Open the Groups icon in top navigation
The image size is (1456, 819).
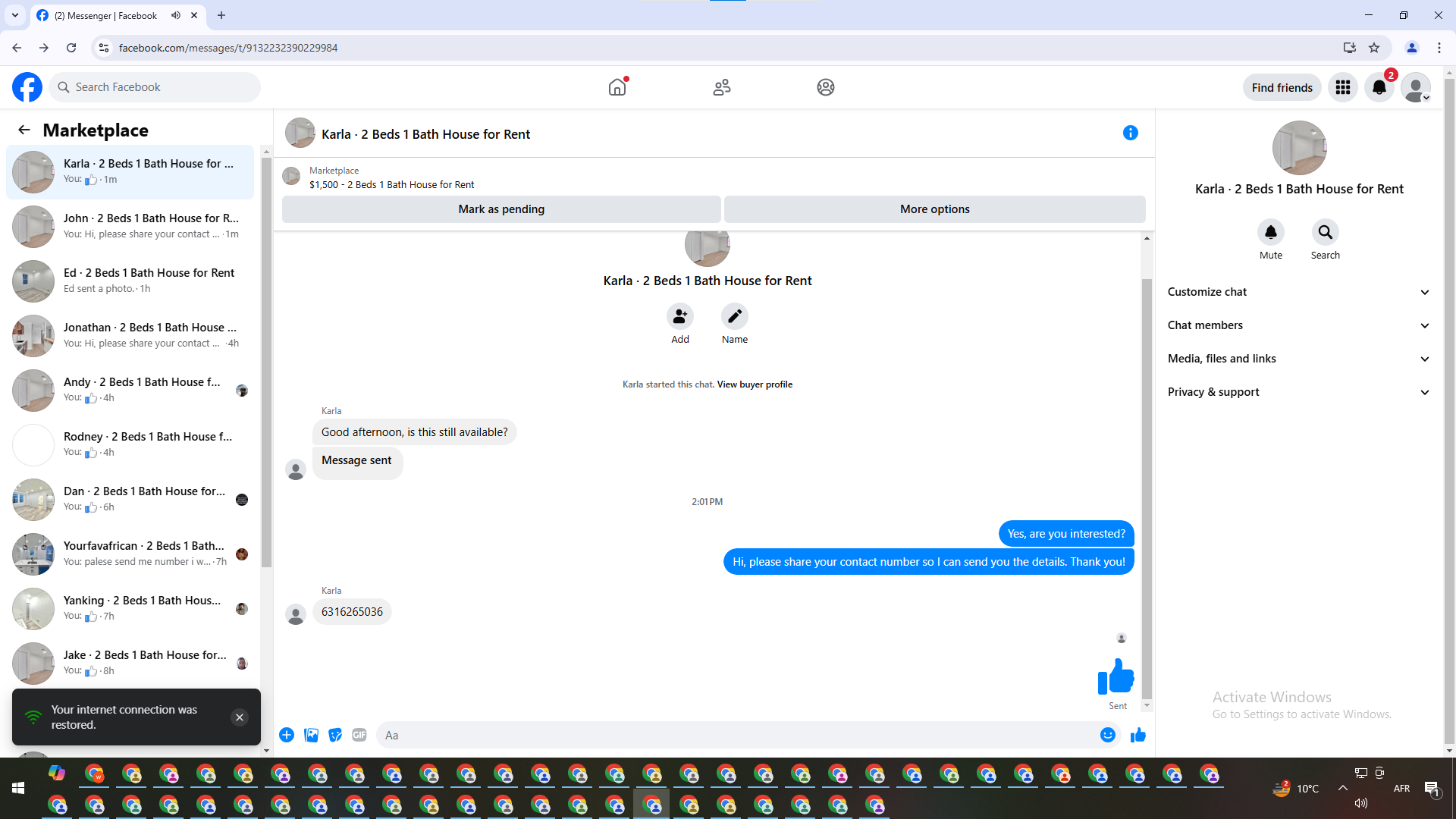point(826,87)
